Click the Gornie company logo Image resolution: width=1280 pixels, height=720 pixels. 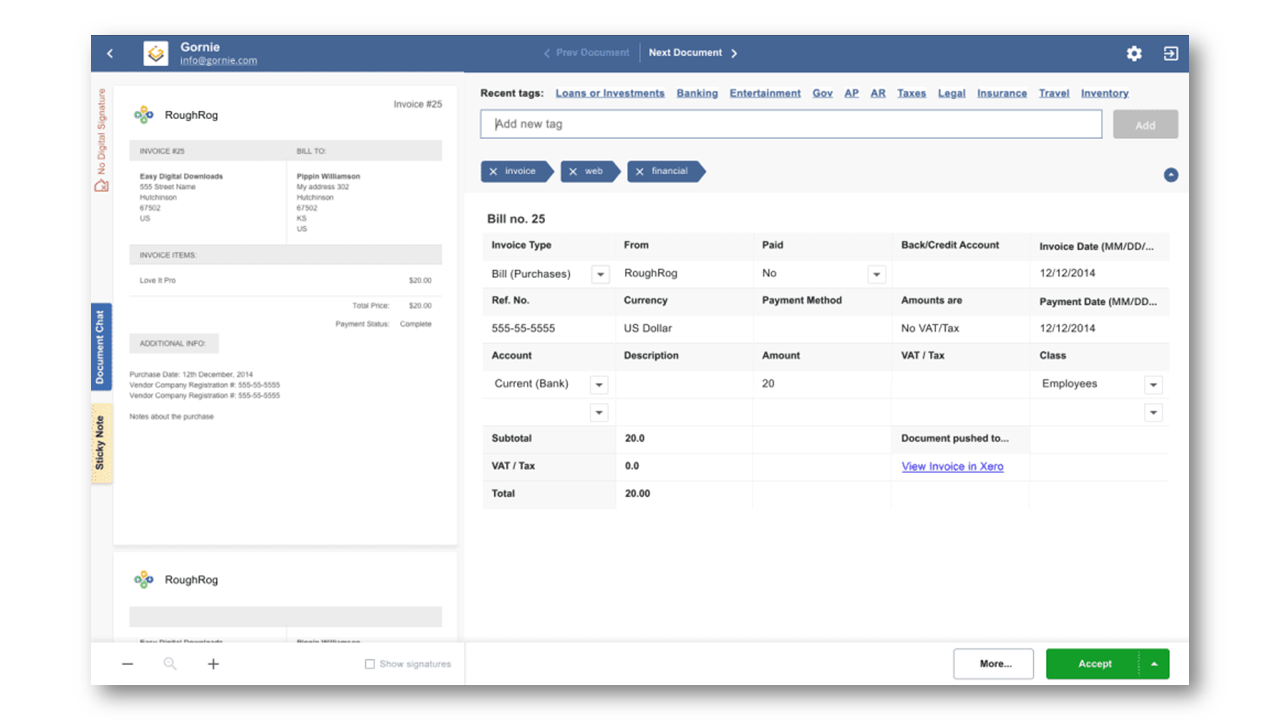pos(156,53)
